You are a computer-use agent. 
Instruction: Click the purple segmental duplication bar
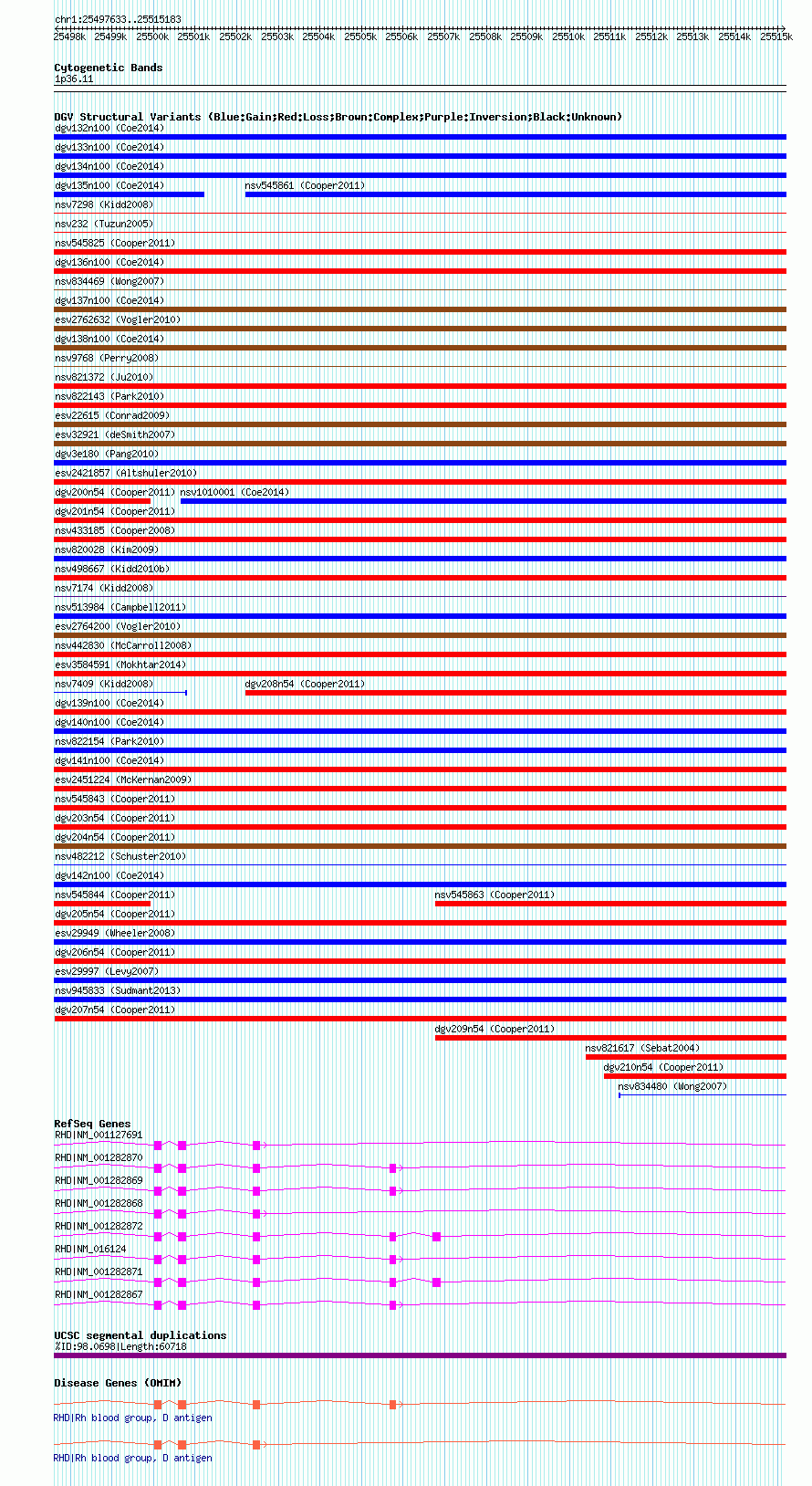(x=420, y=1355)
